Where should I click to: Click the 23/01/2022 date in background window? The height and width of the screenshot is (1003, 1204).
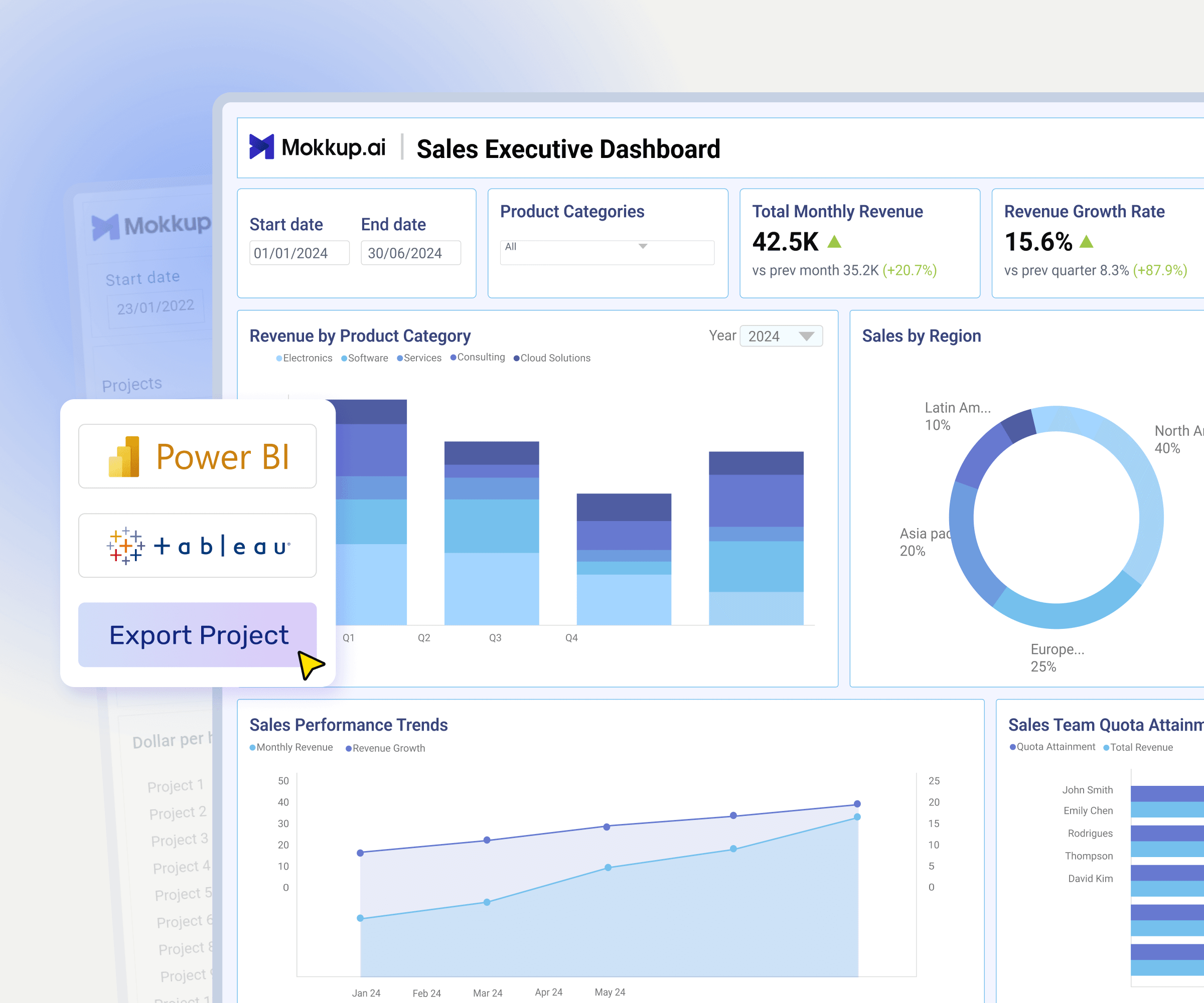click(x=156, y=306)
